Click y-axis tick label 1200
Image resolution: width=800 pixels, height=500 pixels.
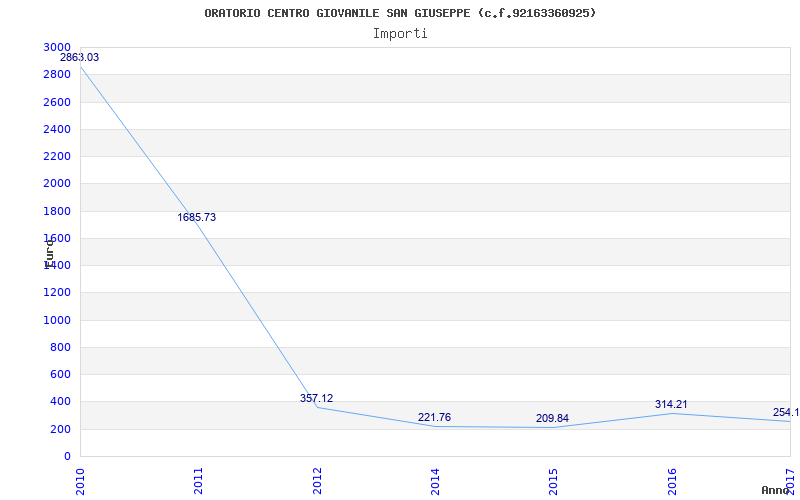[x=57, y=293]
